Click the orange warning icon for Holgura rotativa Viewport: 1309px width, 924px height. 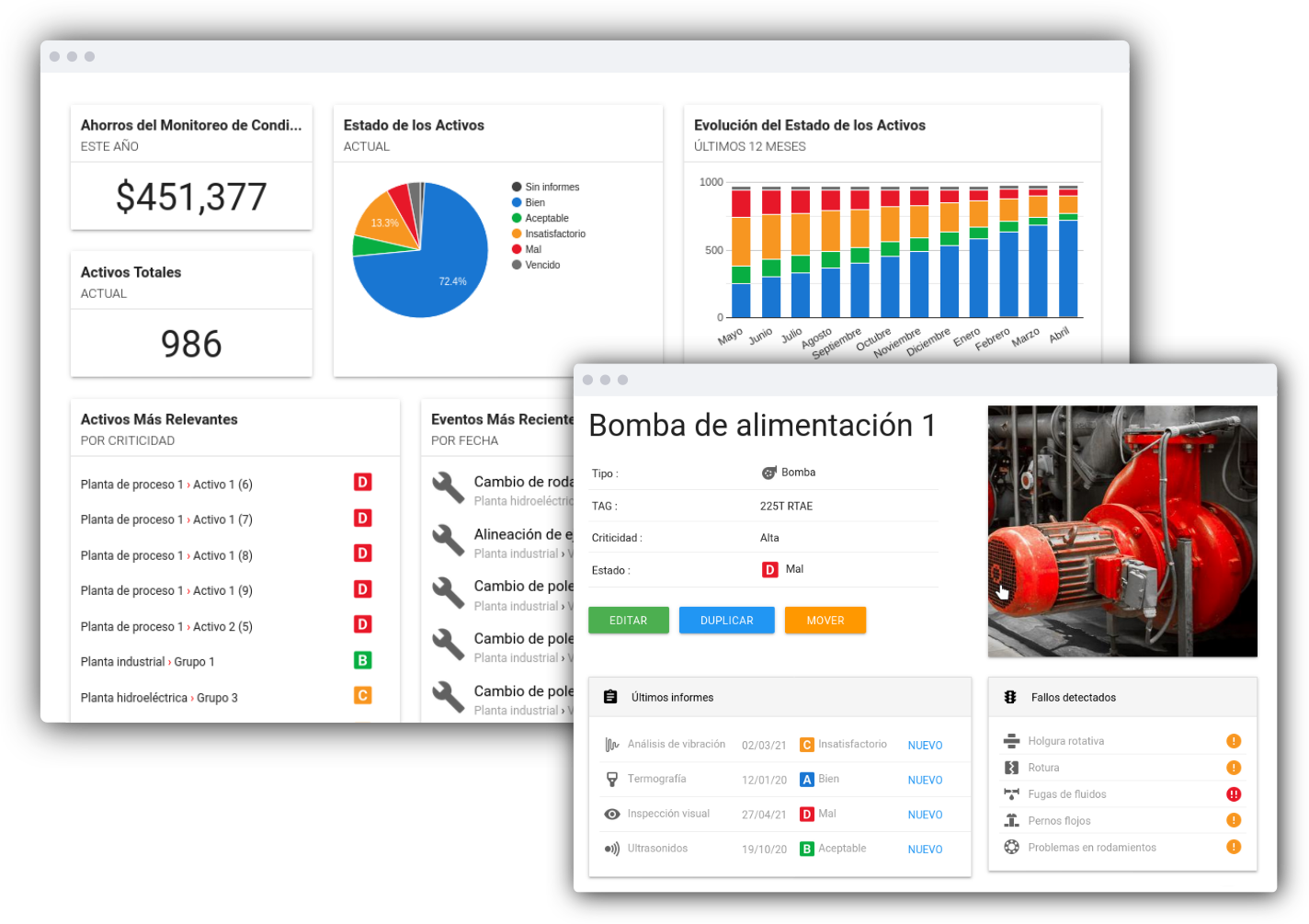coord(1234,741)
